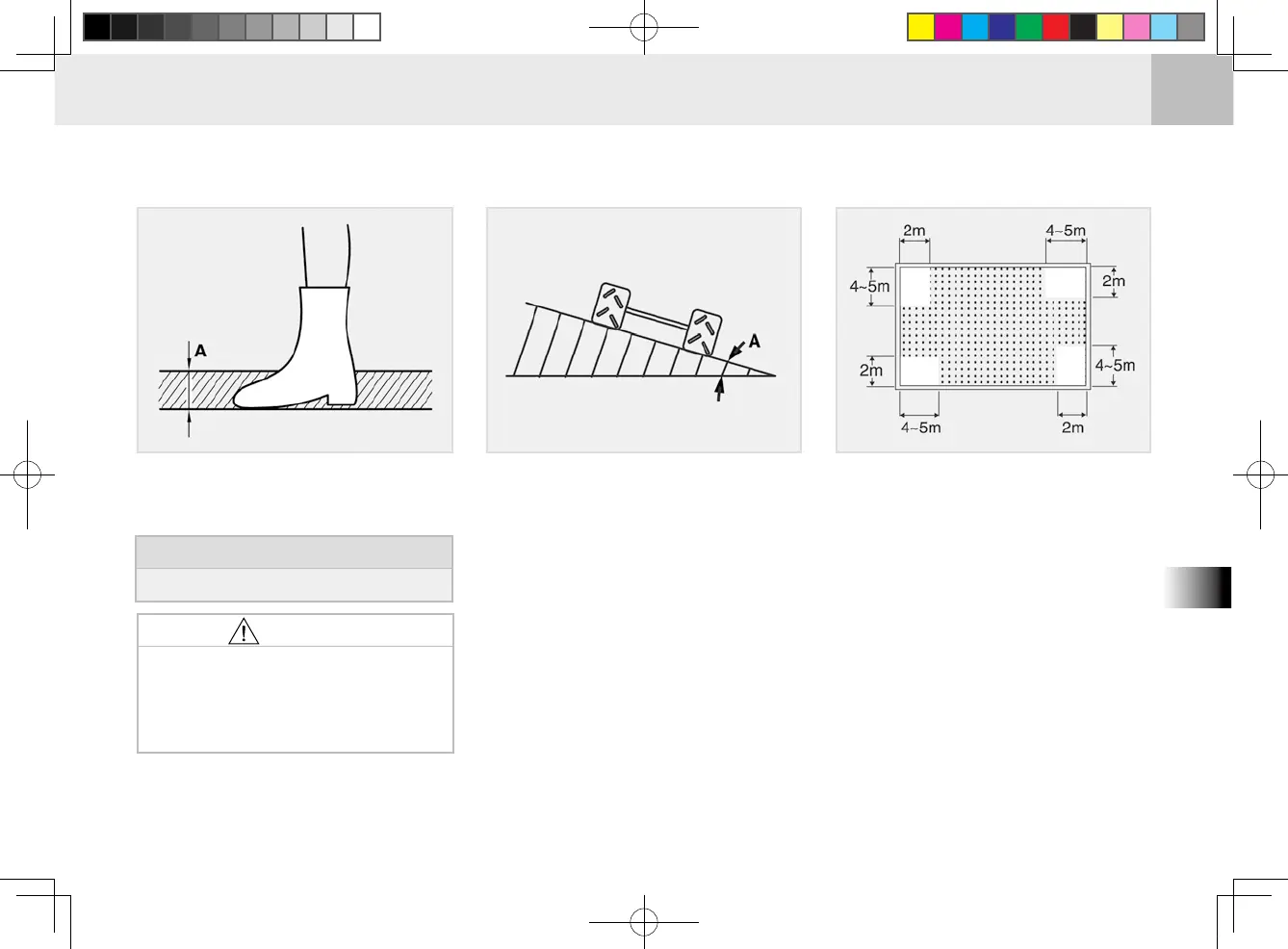Select the black square in the grayscale strip
Screen dimensions: 1288x949
coord(96,27)
